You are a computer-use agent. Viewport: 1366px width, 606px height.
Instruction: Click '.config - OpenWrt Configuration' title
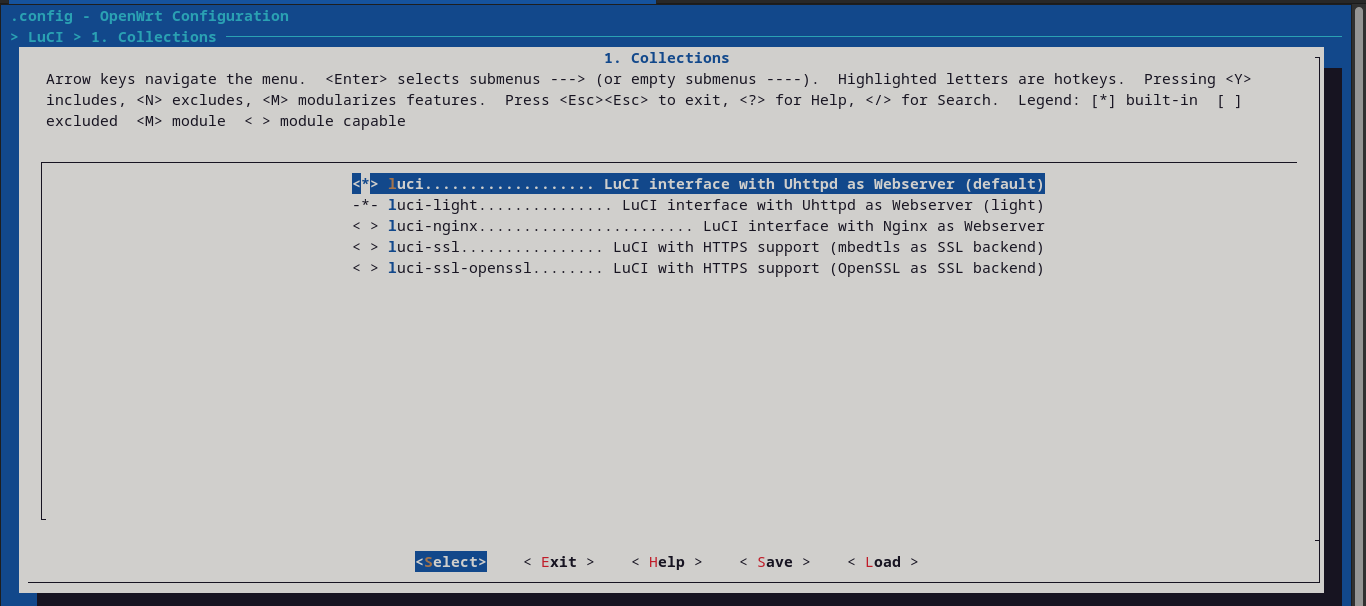pyautogui.click(x=150, y=16)
